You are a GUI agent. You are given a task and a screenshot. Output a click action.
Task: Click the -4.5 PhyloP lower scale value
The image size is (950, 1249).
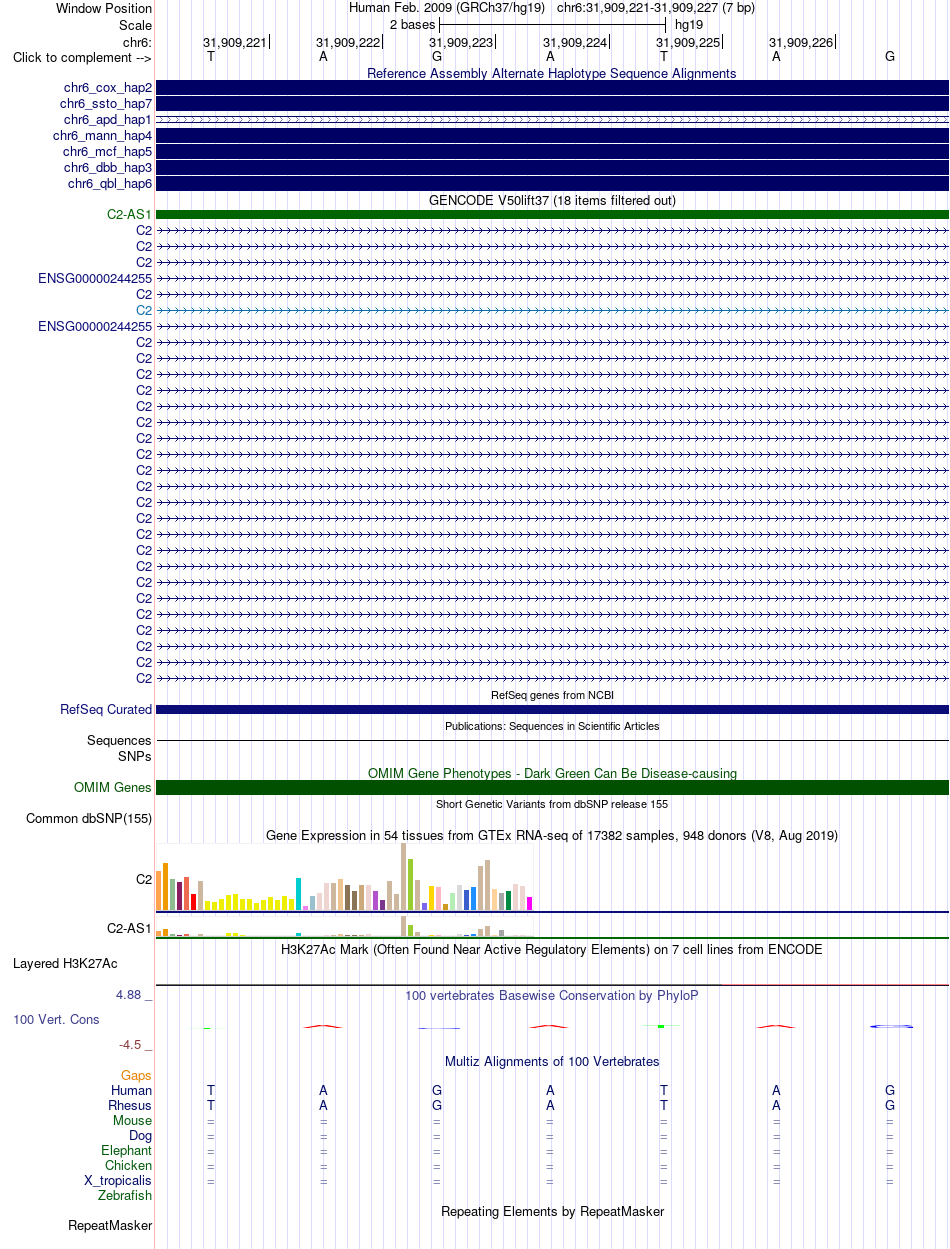pyautogui.click(x=134, y=1045)
